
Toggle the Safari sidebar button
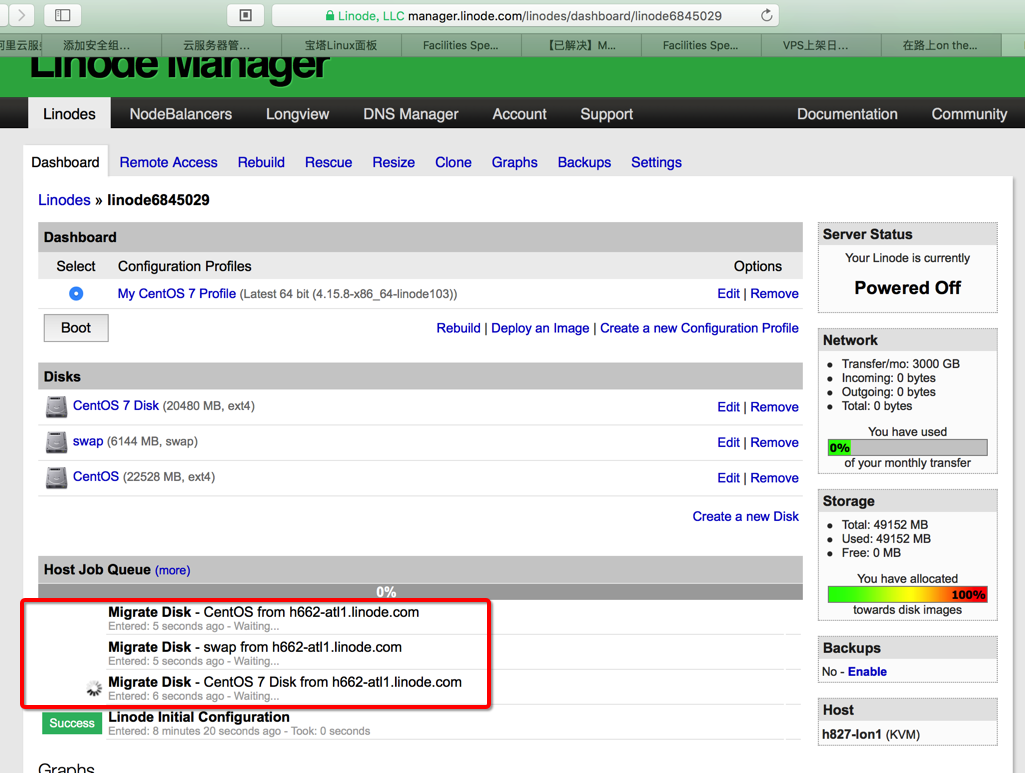click(63, 14)
